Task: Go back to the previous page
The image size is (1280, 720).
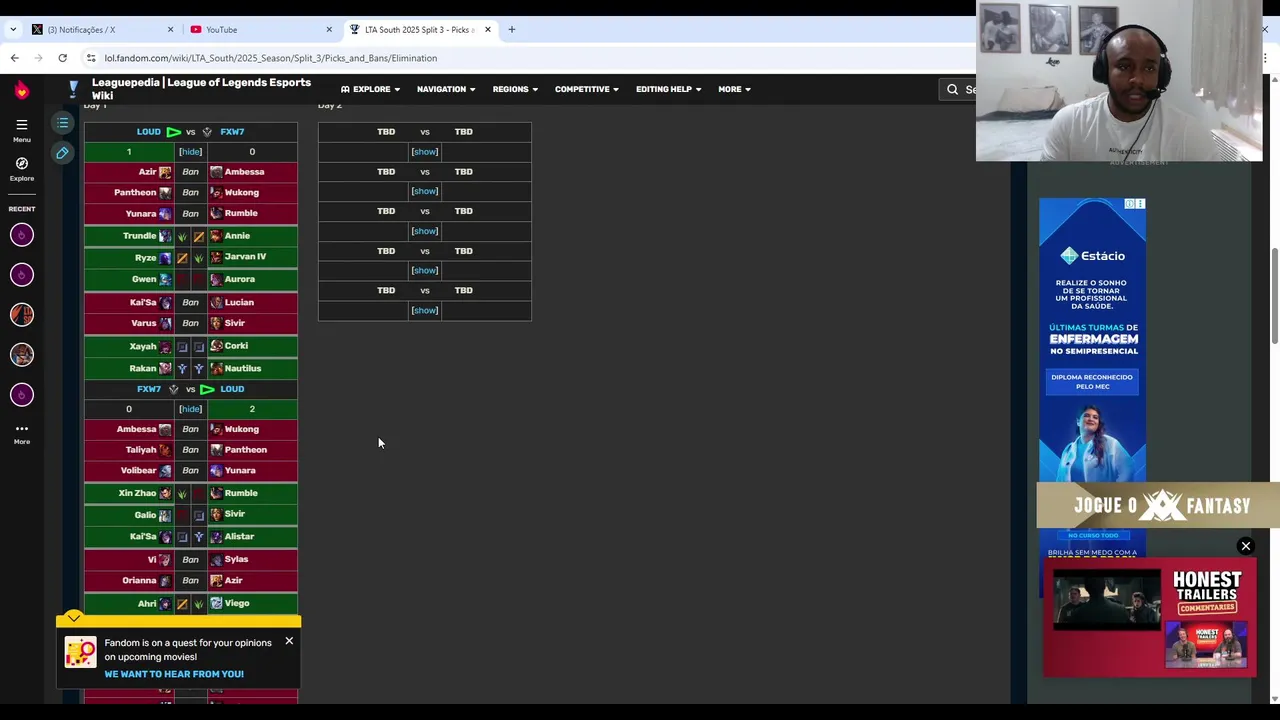Action: point(14,58)
